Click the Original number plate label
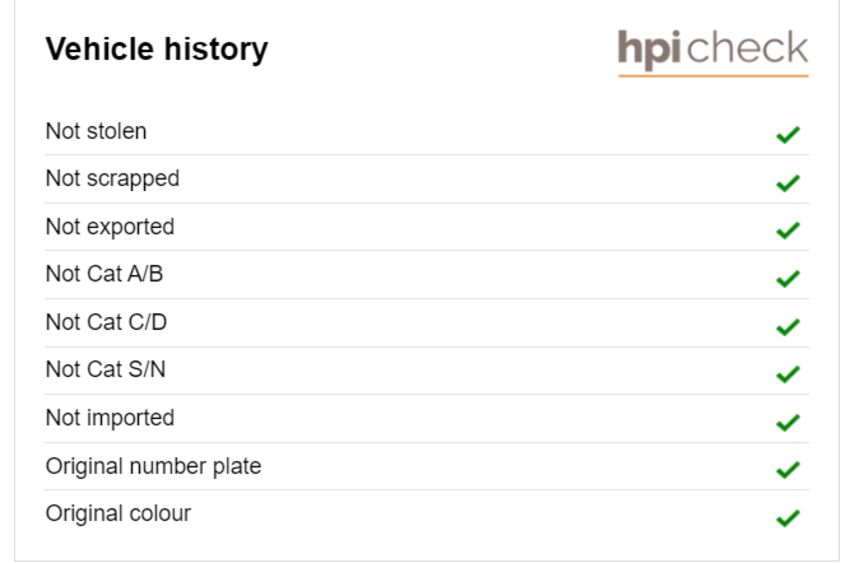The height and width of the screenshot is (563, 850). [x=153, y=467]
